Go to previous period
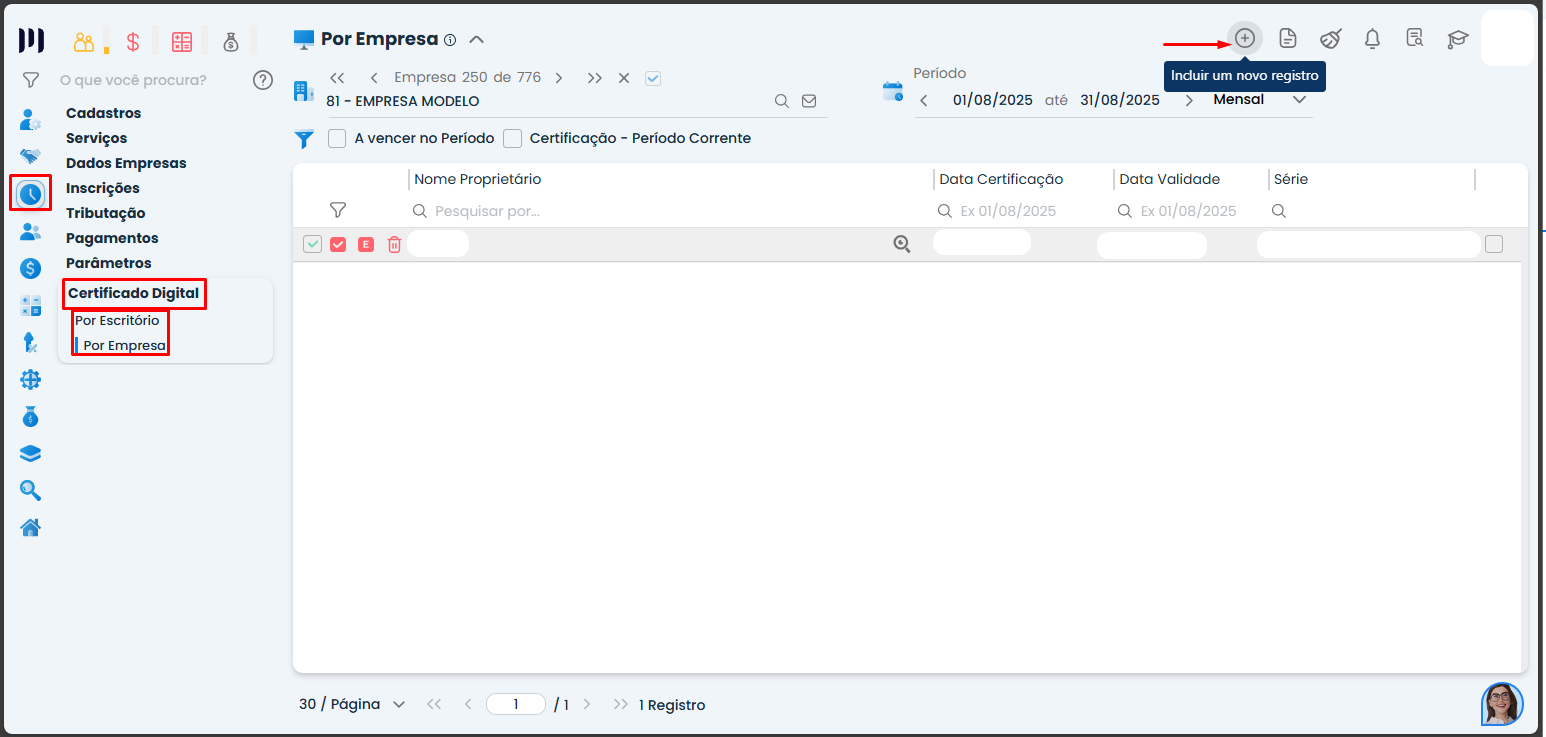This screenshot has height=737, width=1546. 924,100
